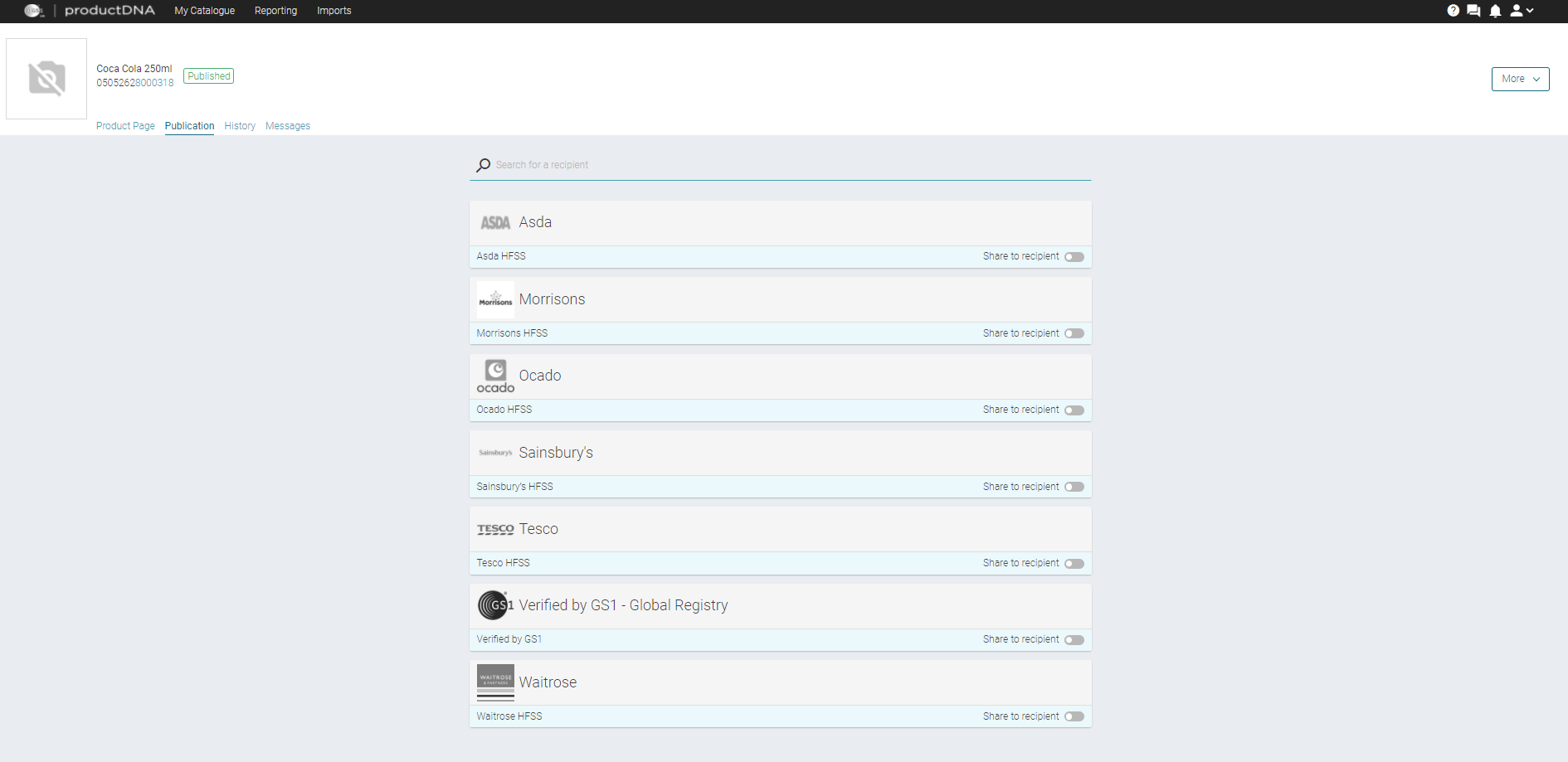Open My Catalogue in the top menu
Screen dimensions: 1568x762
click(x=205, y=11)
